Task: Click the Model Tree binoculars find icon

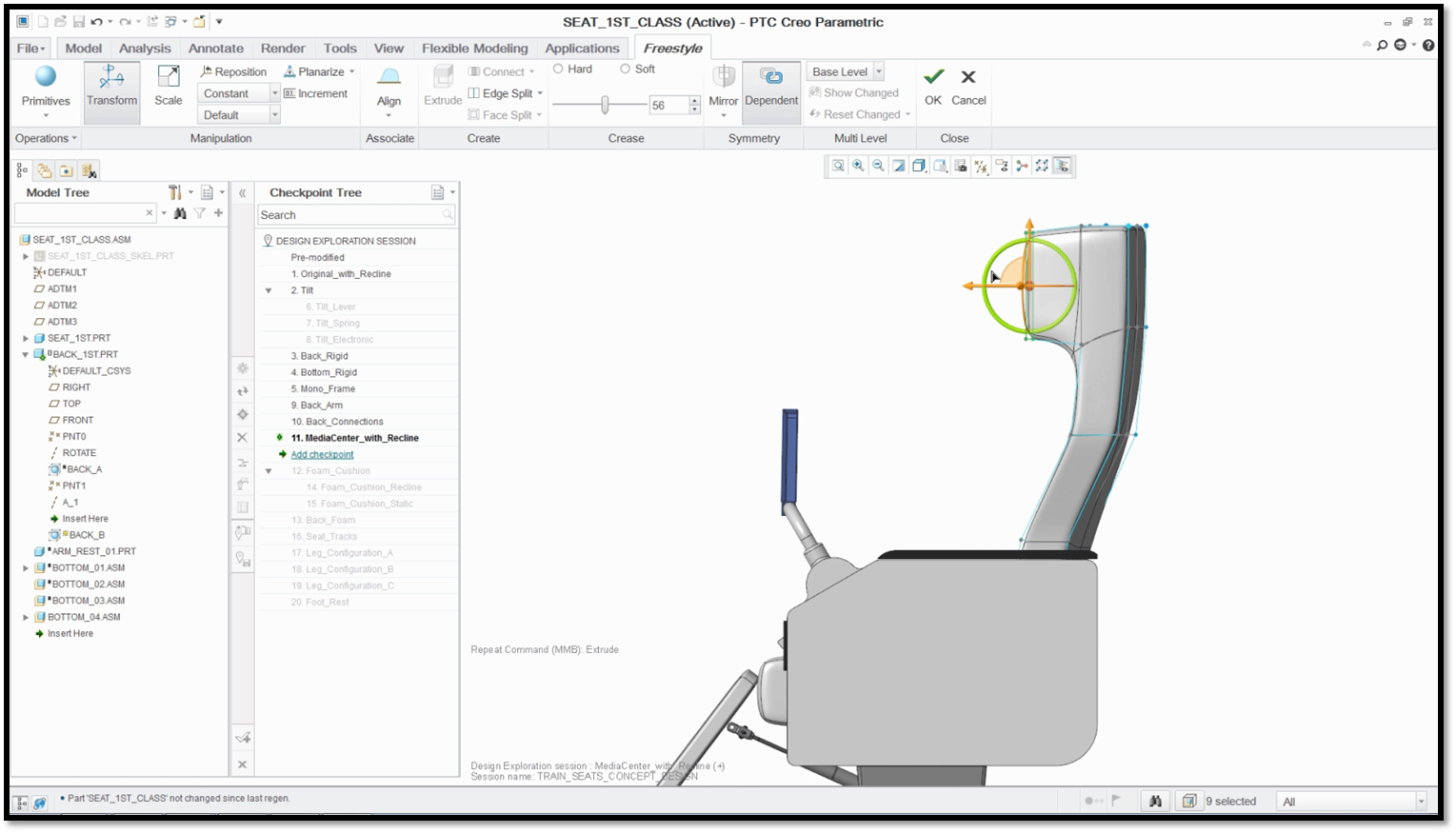Action: click(x=180, y=213)
